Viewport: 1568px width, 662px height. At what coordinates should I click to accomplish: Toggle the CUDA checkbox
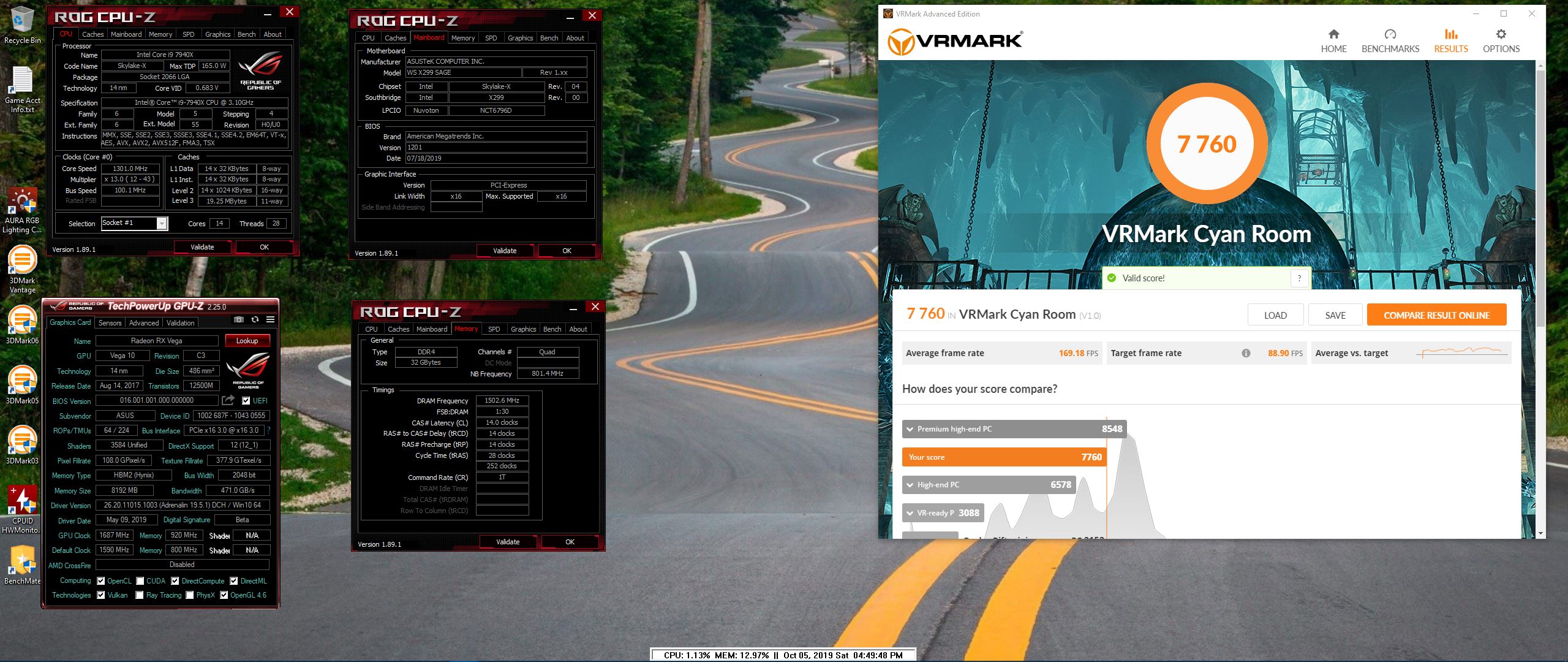click(140, 581)
